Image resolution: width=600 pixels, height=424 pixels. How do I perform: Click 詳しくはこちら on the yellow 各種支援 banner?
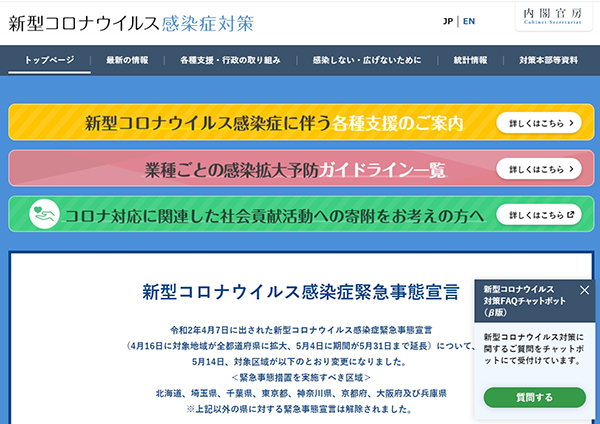(538, 123)
